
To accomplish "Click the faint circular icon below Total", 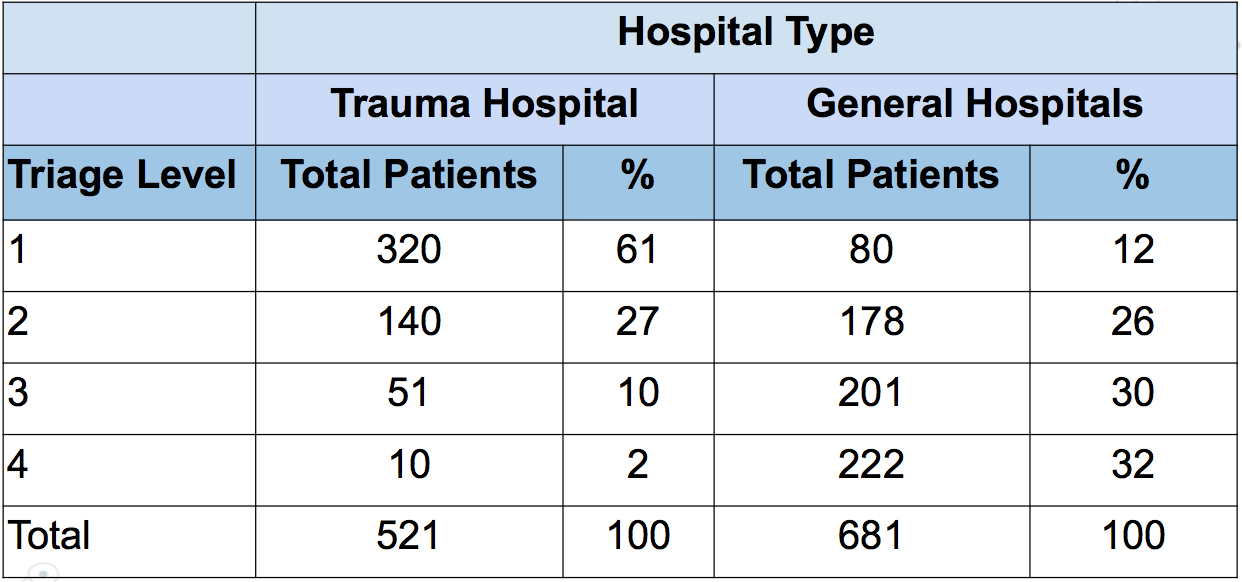I will [x=44, y=573].
